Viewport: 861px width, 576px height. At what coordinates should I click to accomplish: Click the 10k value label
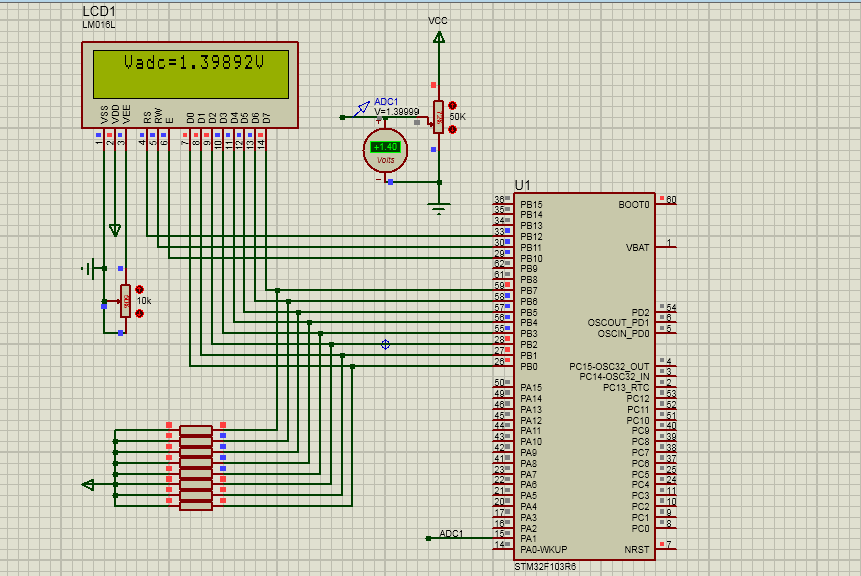click(144, 301)
